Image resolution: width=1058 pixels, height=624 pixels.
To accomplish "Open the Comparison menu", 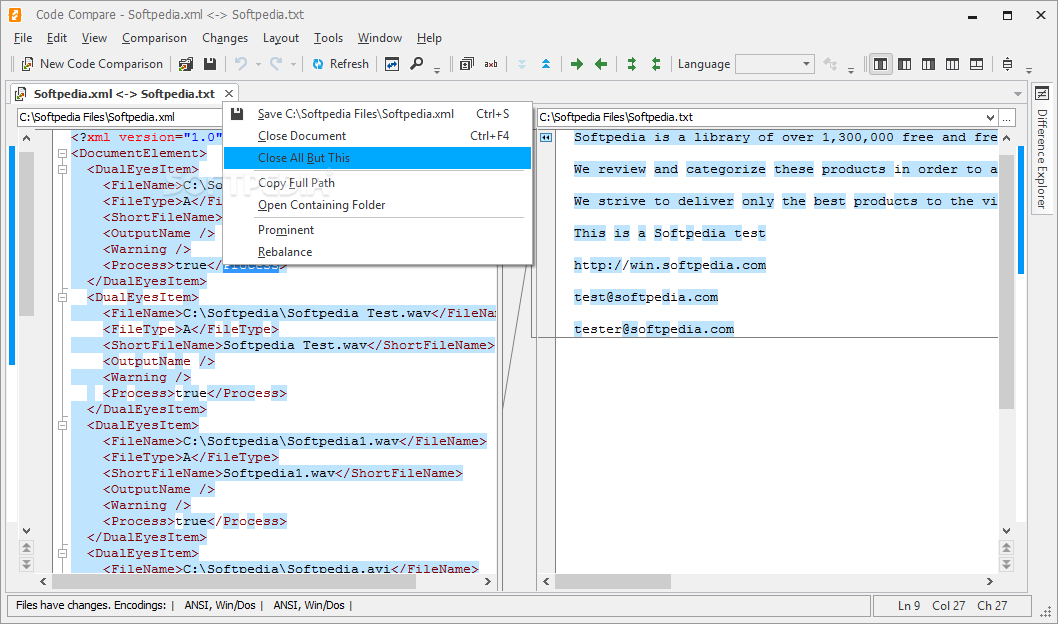I will 155,38.
